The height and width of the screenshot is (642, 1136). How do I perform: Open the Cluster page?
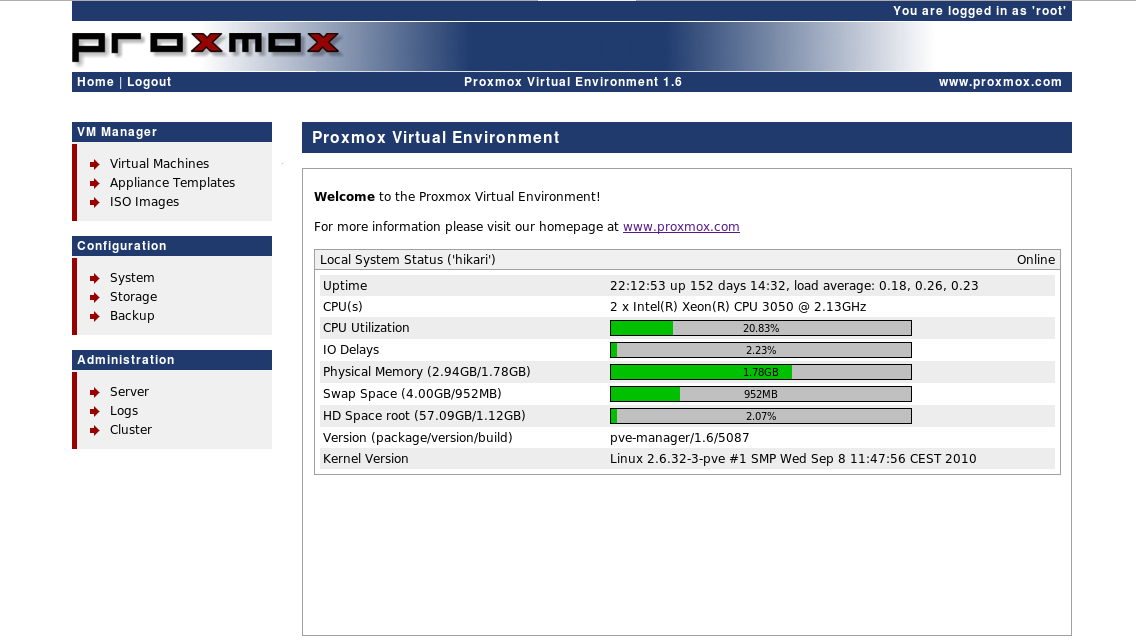click(x=130, y=429)
